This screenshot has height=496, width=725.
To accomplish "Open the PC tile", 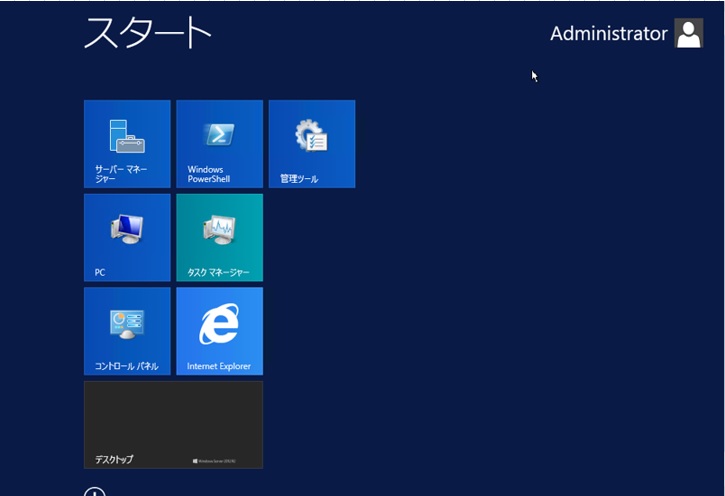I will (127, 238).
